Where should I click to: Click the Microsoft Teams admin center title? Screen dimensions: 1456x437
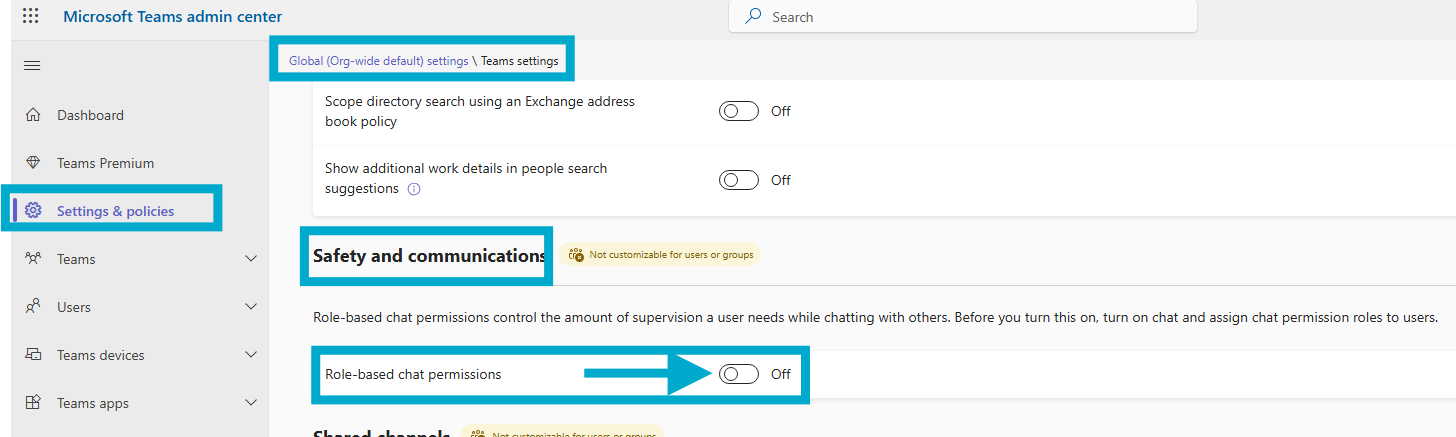pyautogui.click(x=173, y=16)
